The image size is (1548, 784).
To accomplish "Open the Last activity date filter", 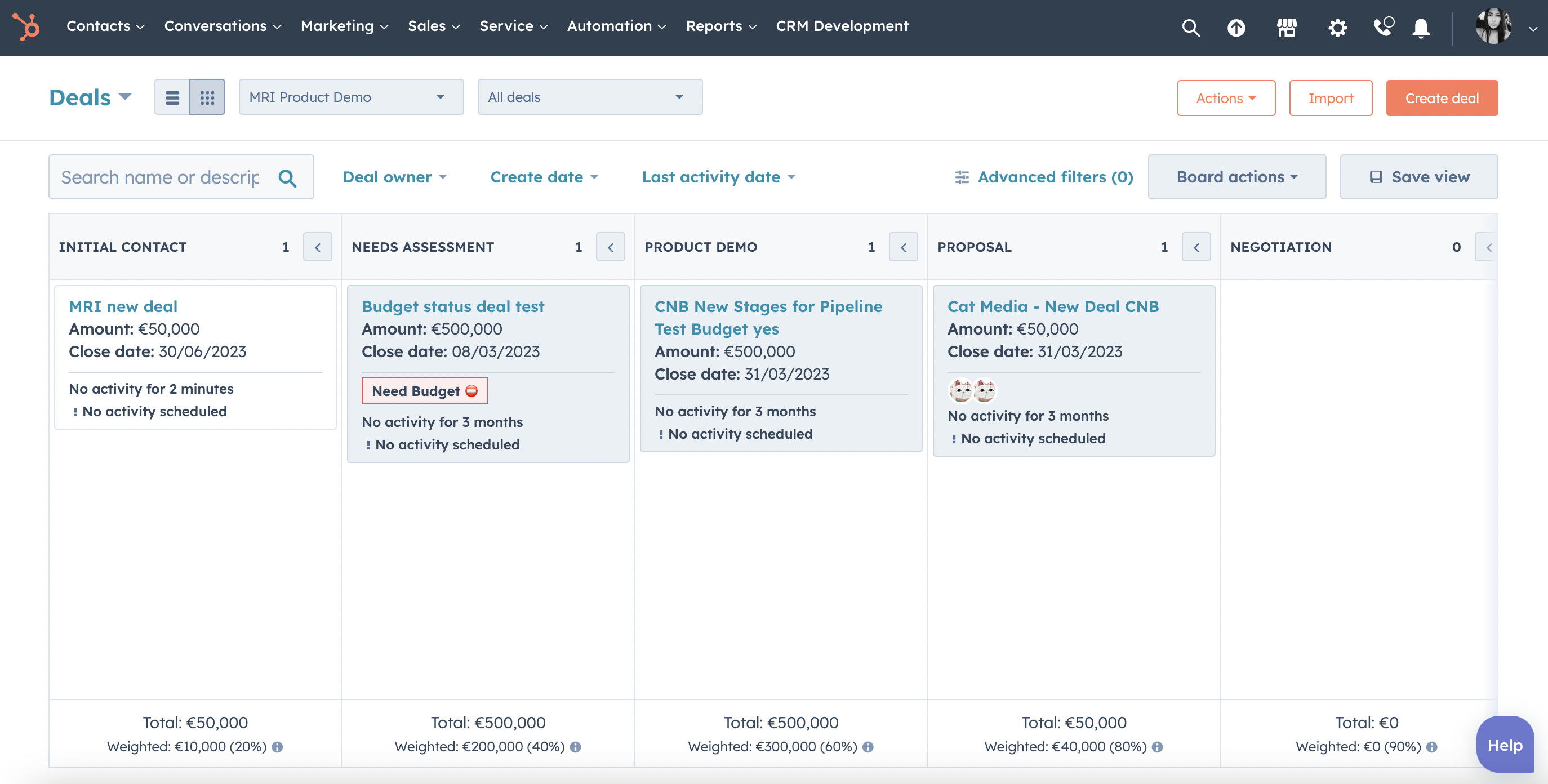I will click(x=718, y=177).
